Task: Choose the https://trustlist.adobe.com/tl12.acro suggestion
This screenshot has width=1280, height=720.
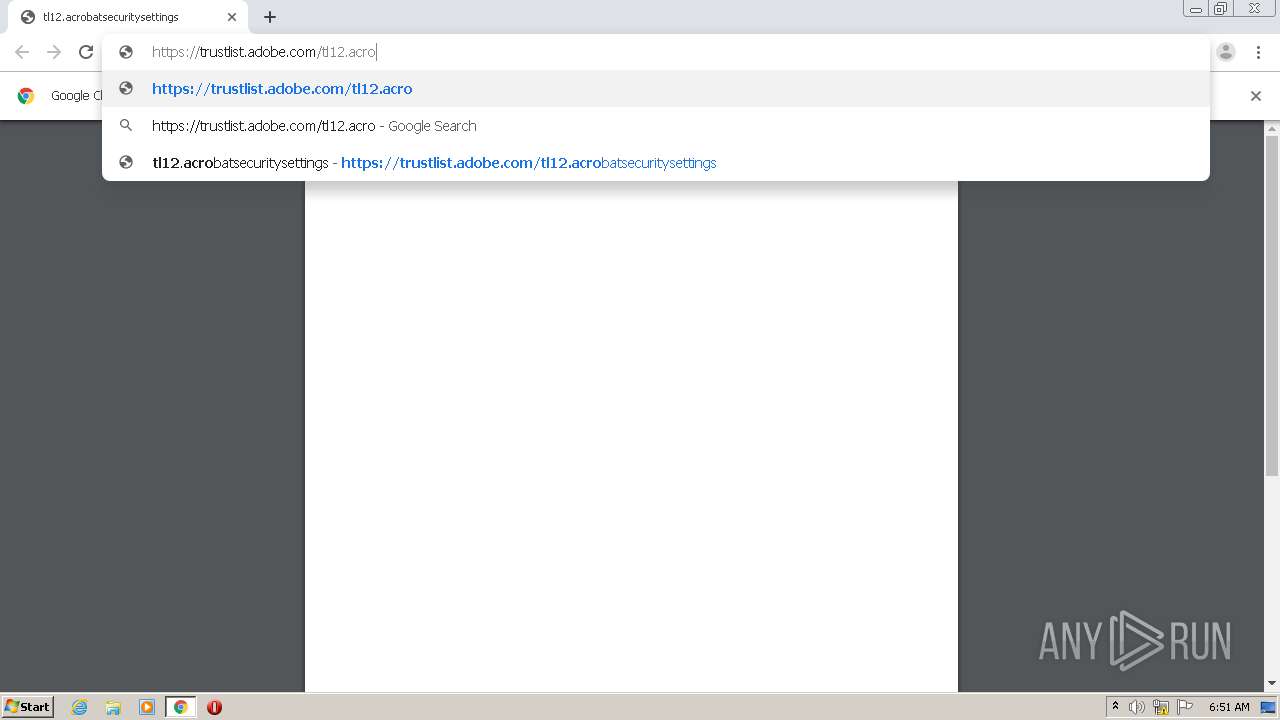Action: coord(655,89)
